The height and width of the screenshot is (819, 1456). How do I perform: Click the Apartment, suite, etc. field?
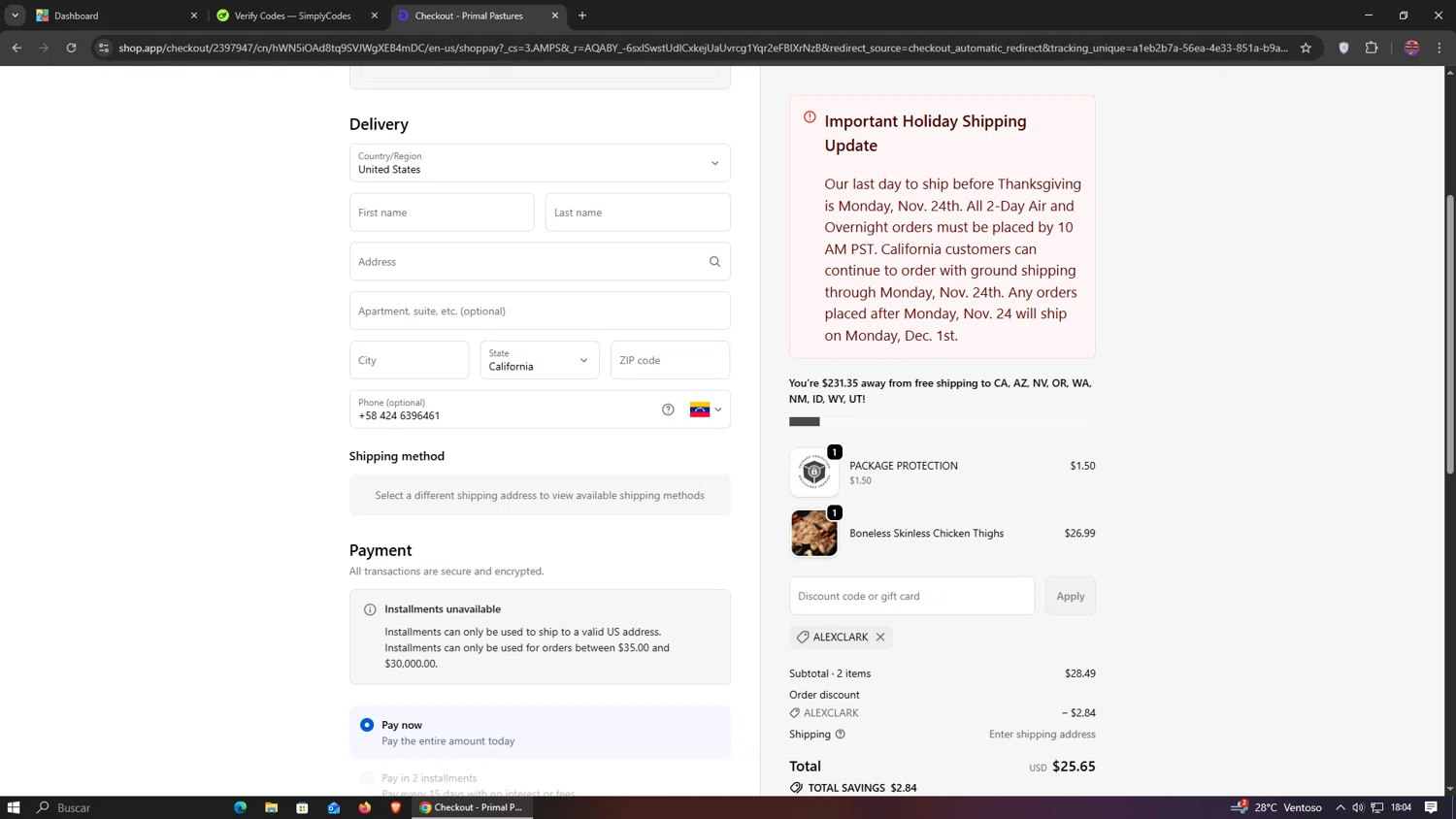point(540,311)
